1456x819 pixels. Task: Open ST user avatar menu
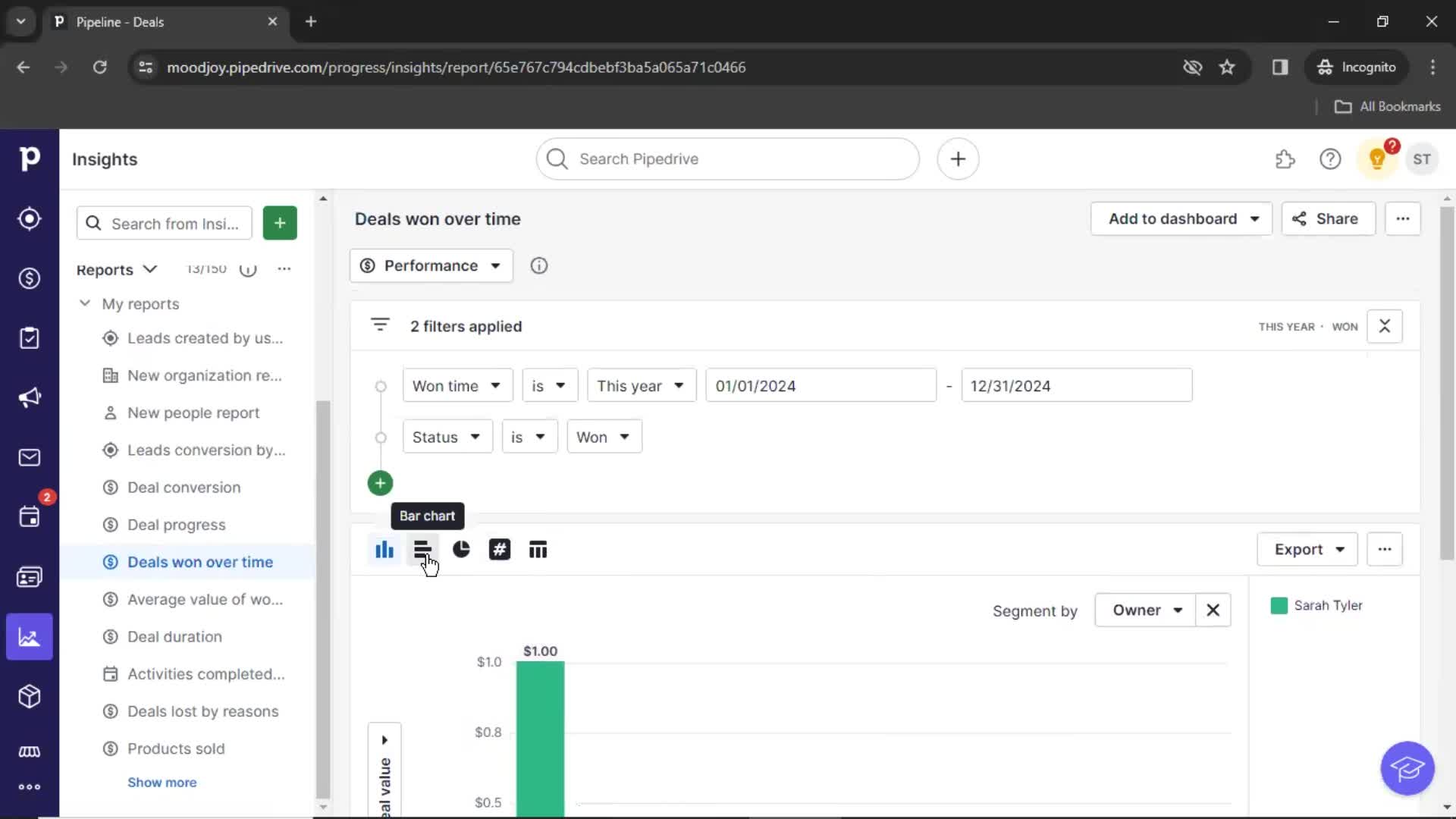coord(1422,159)
